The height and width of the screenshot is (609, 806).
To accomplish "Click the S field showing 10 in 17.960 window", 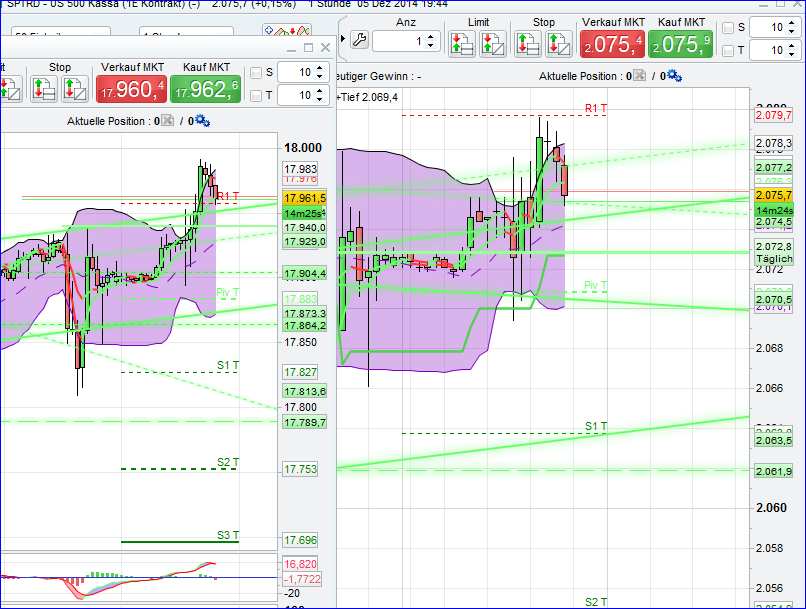I will [x=303, y=72].
